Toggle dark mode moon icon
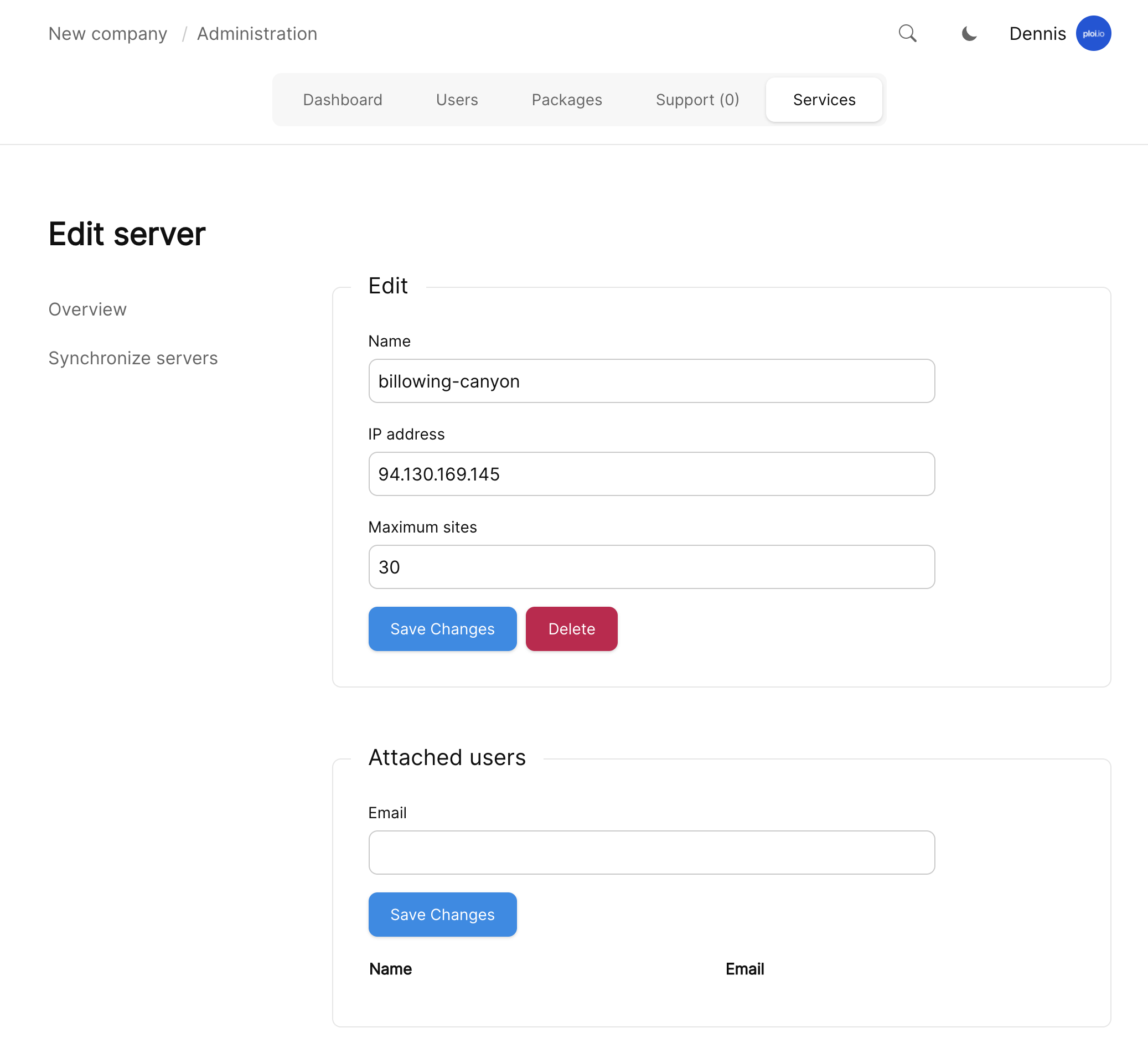The height and width of the screenshot is (1064, 1148). (x=969, y=33)
